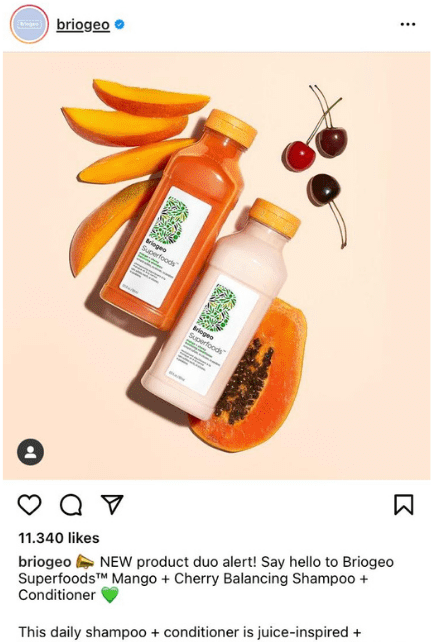The width and height of the screenshot is (434, 642).
Task: Click the orange shampoo bottle in photo
Action: tap(176, 221)
